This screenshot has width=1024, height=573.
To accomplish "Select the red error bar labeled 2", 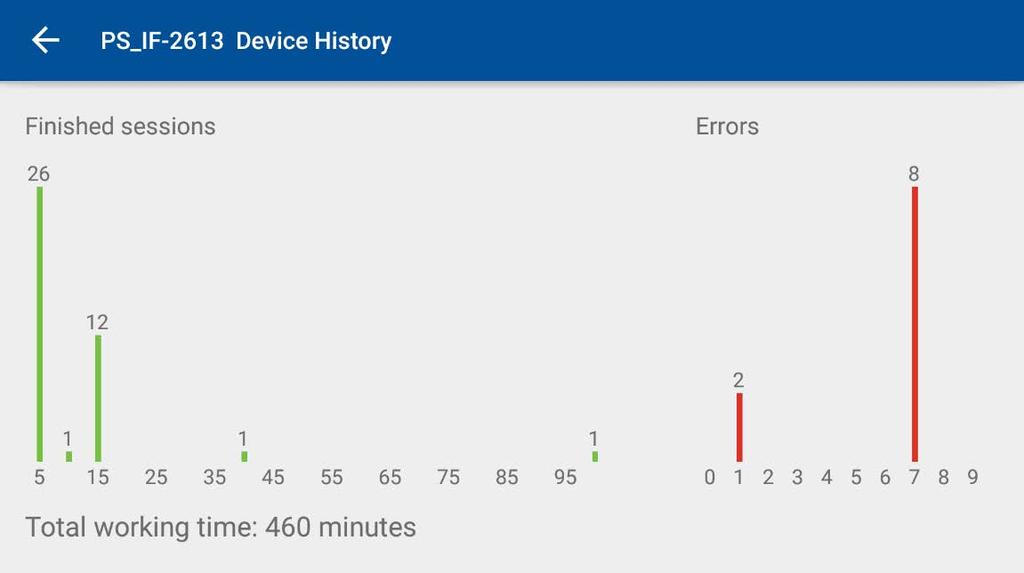I will click(x=739, y=427).
